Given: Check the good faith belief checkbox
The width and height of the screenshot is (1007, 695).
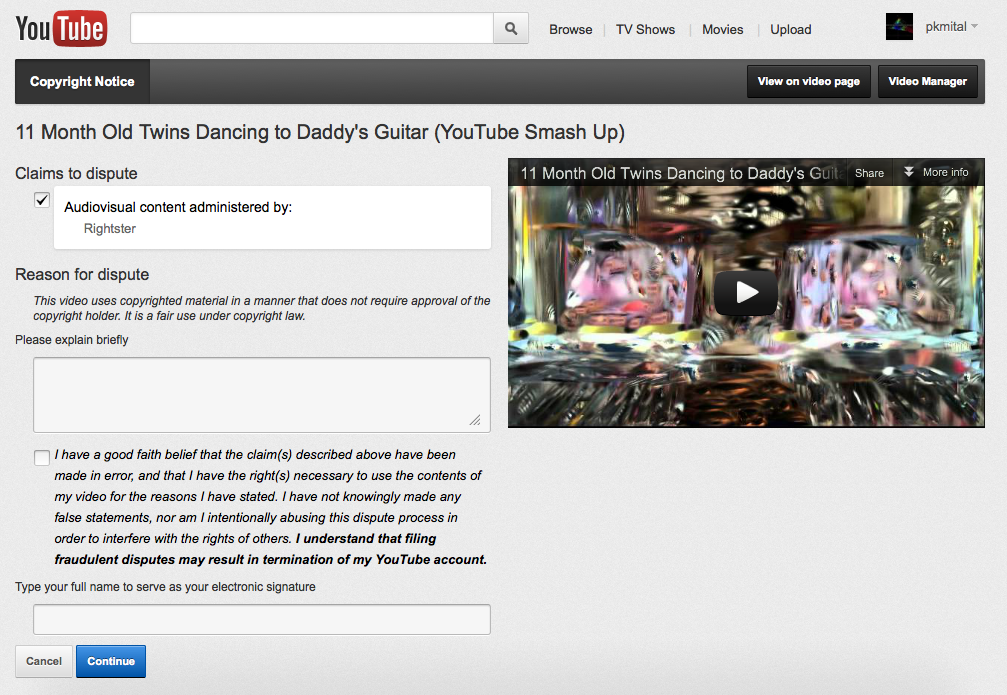Looking at the screenshot, I should [x=42, y=458].
